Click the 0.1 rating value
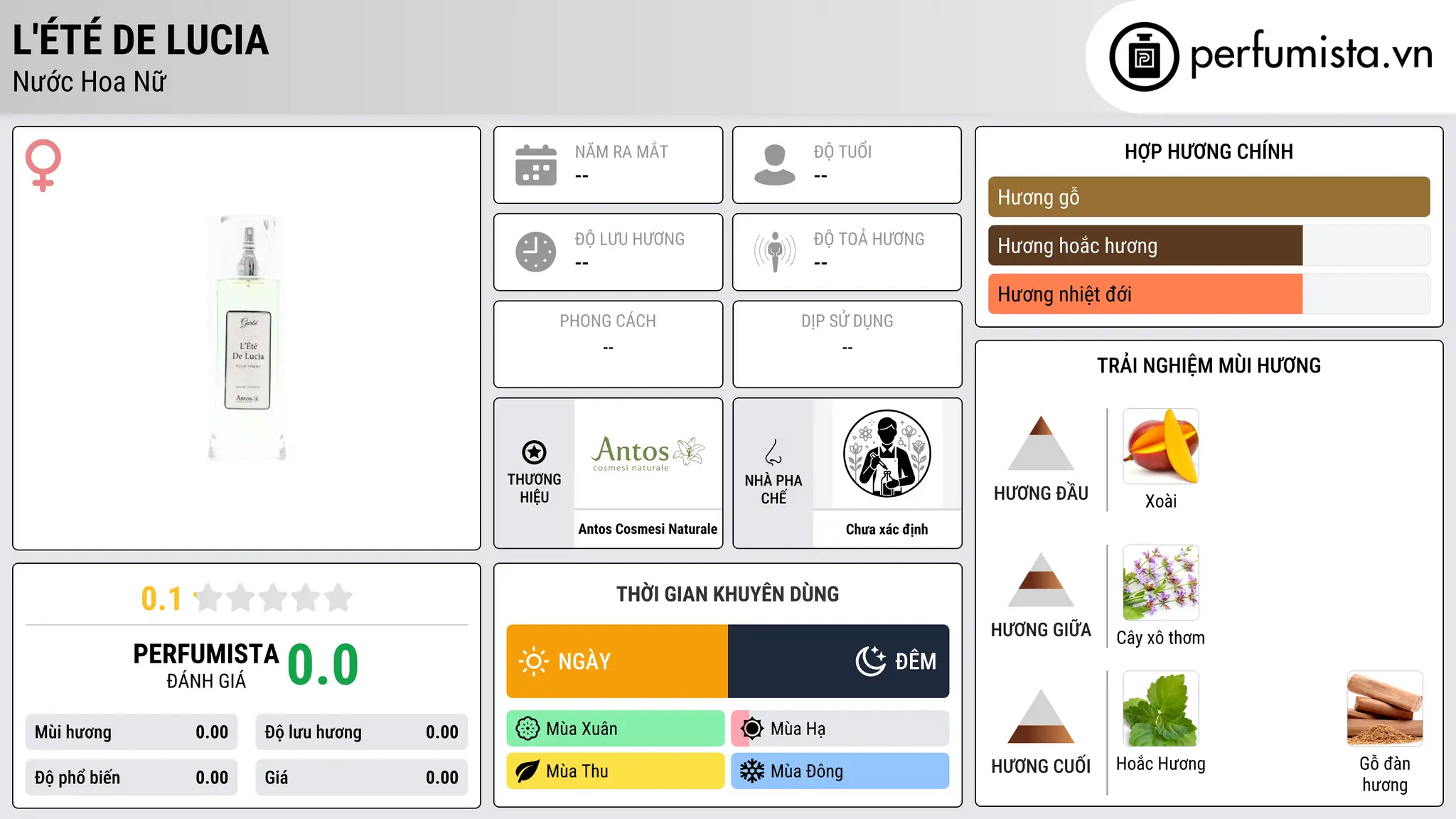 tap(161, 599)
